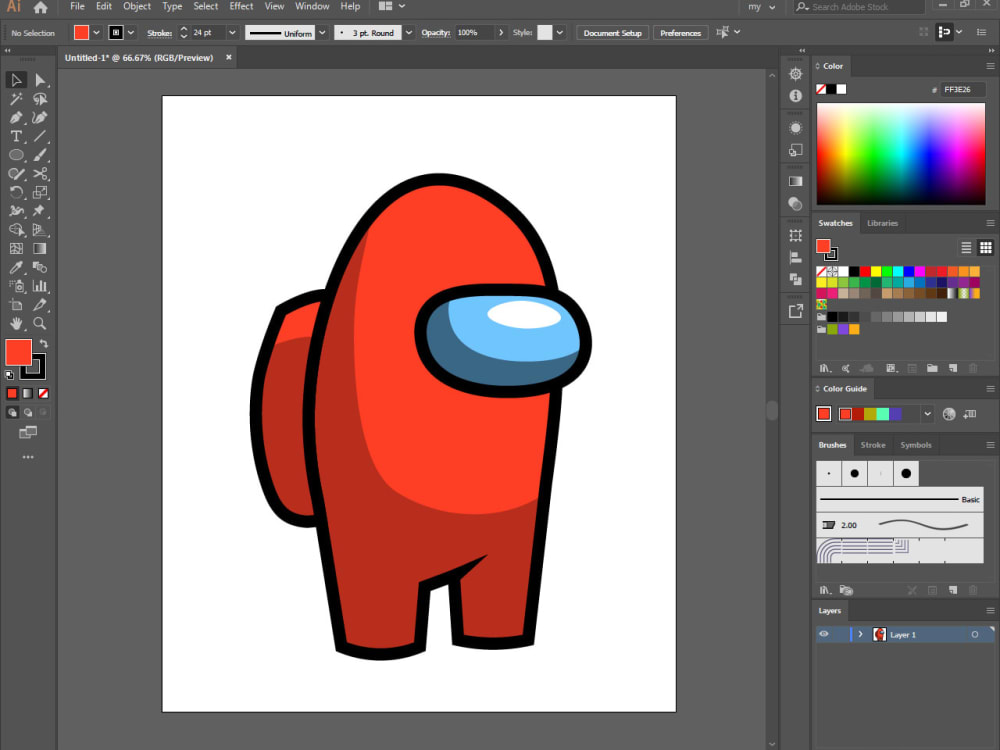The height and width of the screenshot is (750, 1000).
Task: Open harmony rules dropdown in Color Guide
Action: click(x=927, y=414)
